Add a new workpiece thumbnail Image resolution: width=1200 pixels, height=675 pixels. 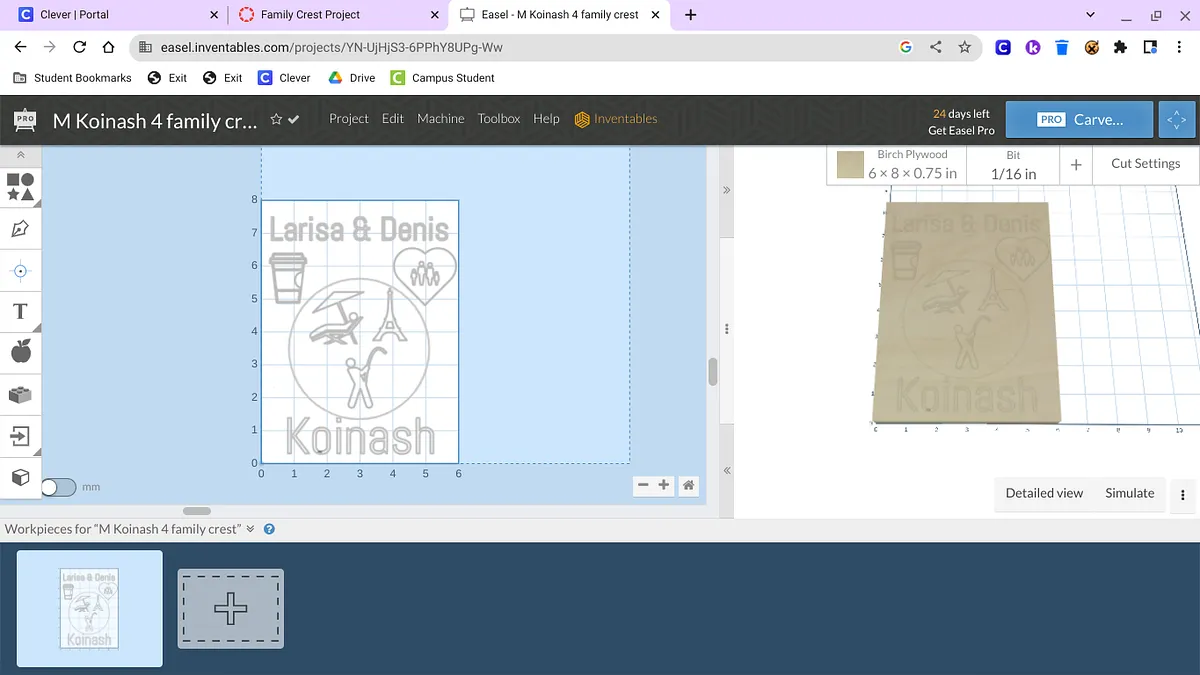point(231,608)
